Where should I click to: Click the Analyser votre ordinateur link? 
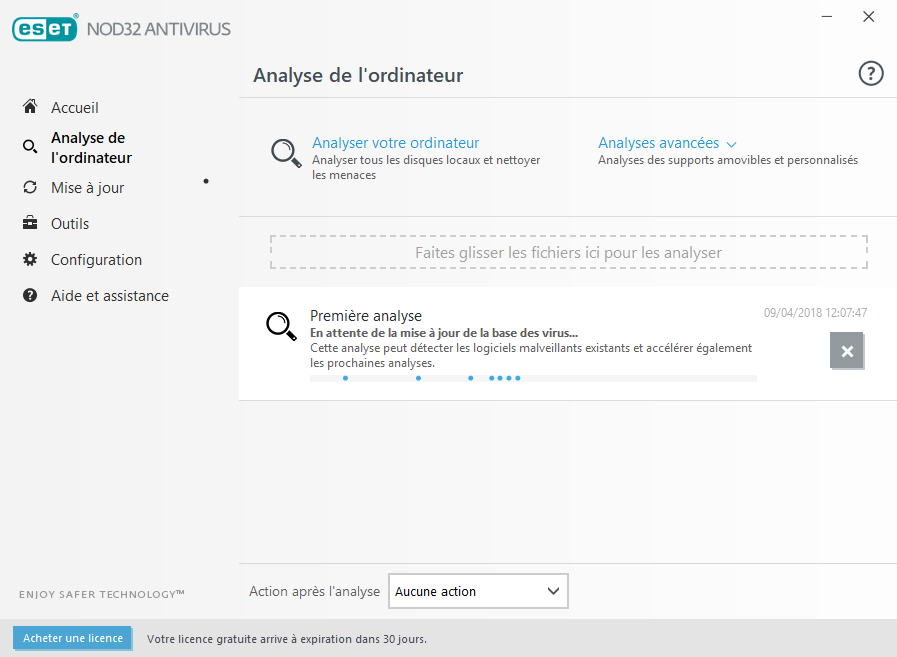pos(395,143)
